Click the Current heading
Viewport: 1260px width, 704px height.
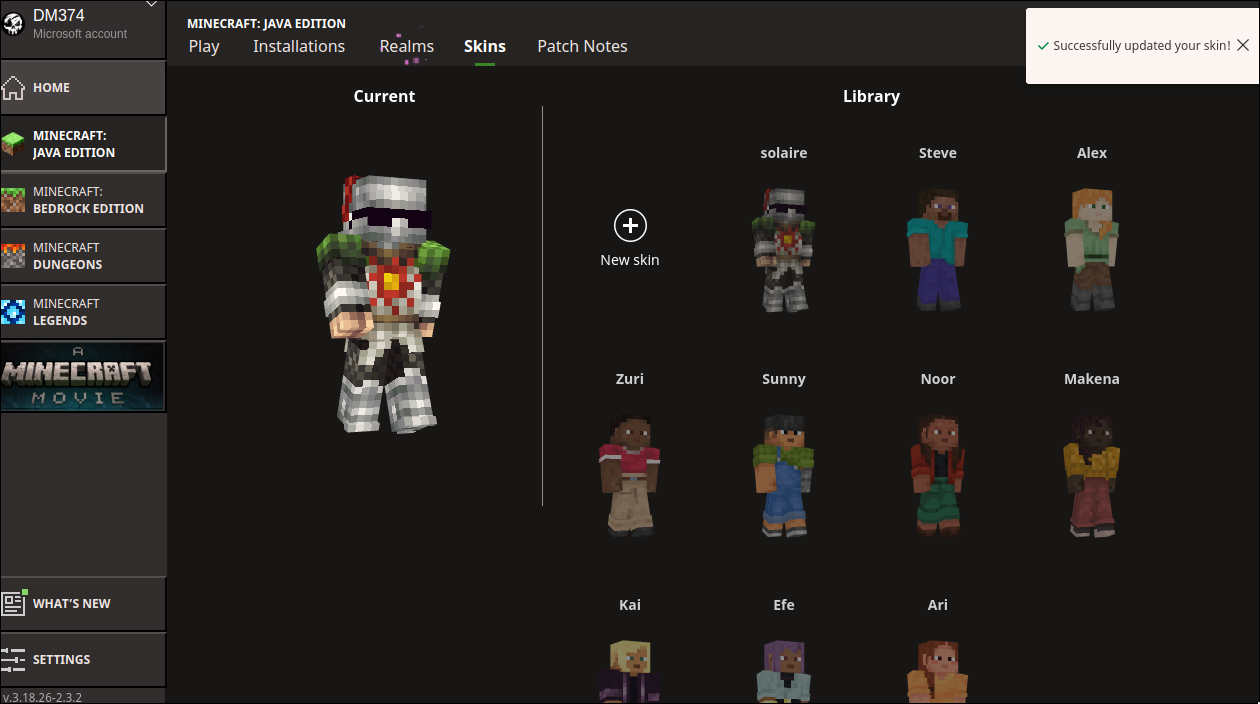(384, 96)
